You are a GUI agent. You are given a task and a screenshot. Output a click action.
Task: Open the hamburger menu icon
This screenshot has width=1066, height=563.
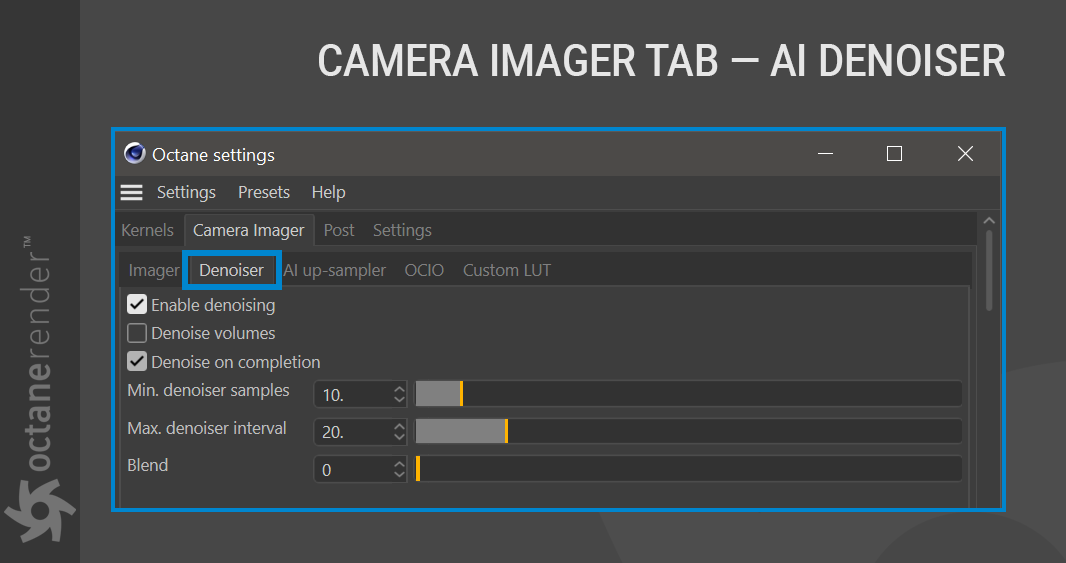(131, 192)
